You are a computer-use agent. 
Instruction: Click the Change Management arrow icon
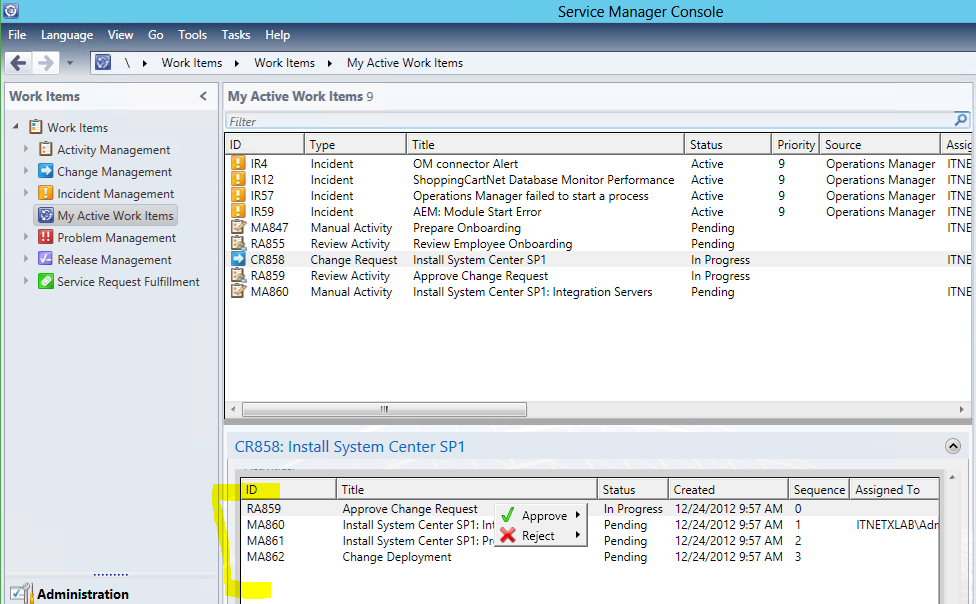tap(45, 172)
